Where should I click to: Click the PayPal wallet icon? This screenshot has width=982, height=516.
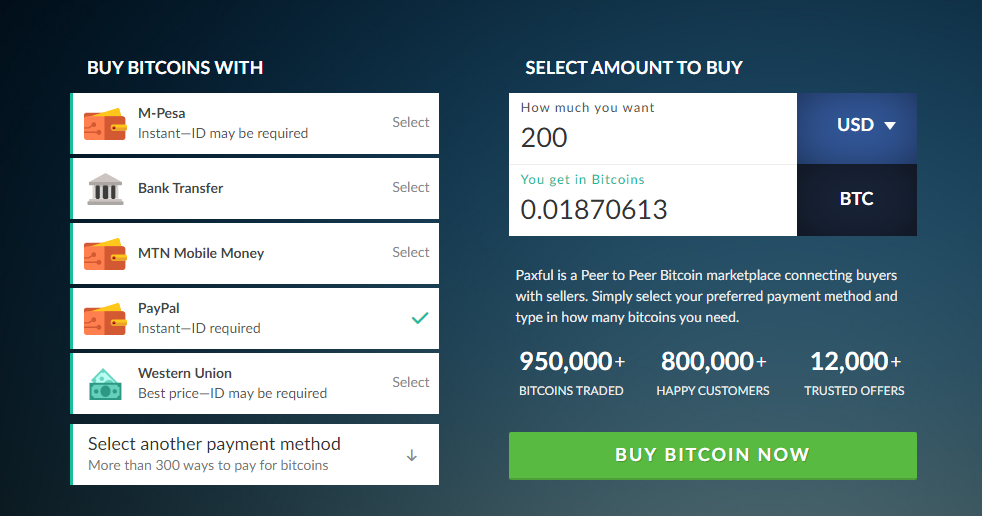[x=105, y=319]
